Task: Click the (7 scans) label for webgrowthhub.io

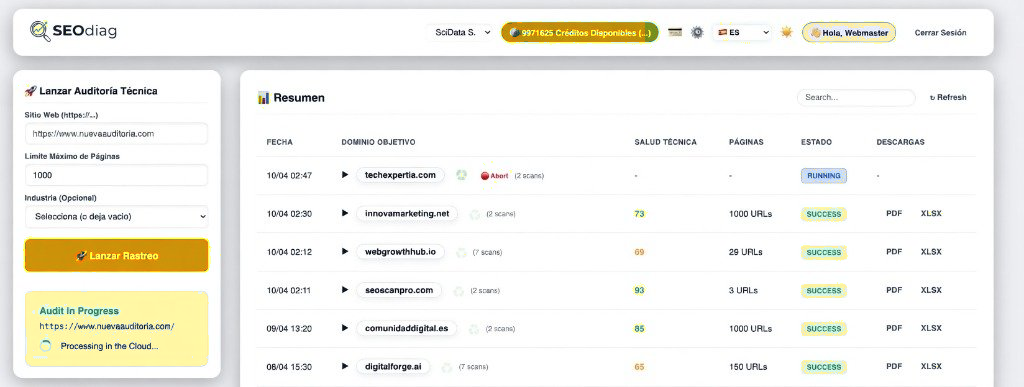Action: point(487,252)
